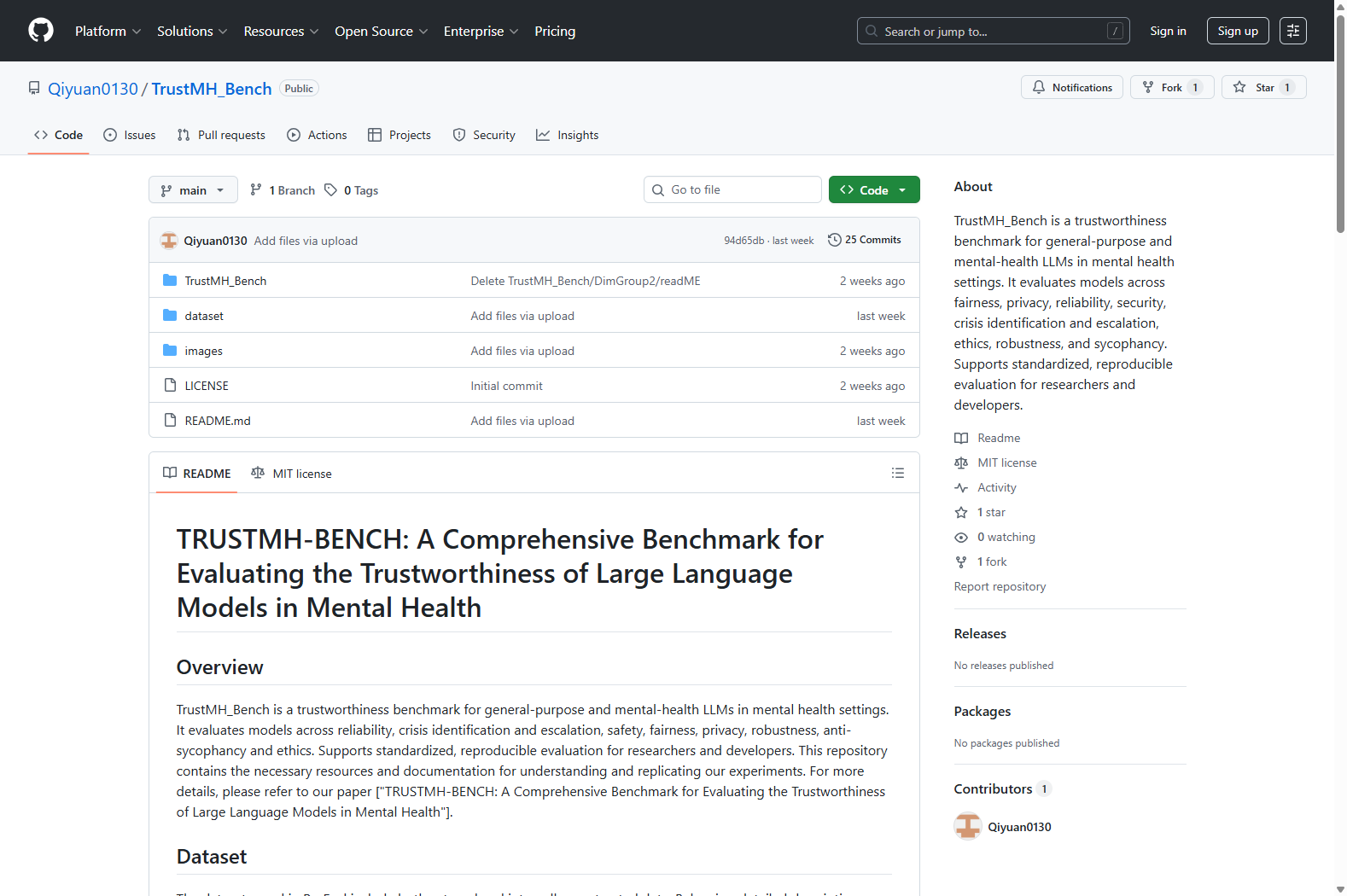The width and height of the screenshot is (1347, 896).
Task: Click the bell icon on Notifications
Action: tap(1039, 87)
